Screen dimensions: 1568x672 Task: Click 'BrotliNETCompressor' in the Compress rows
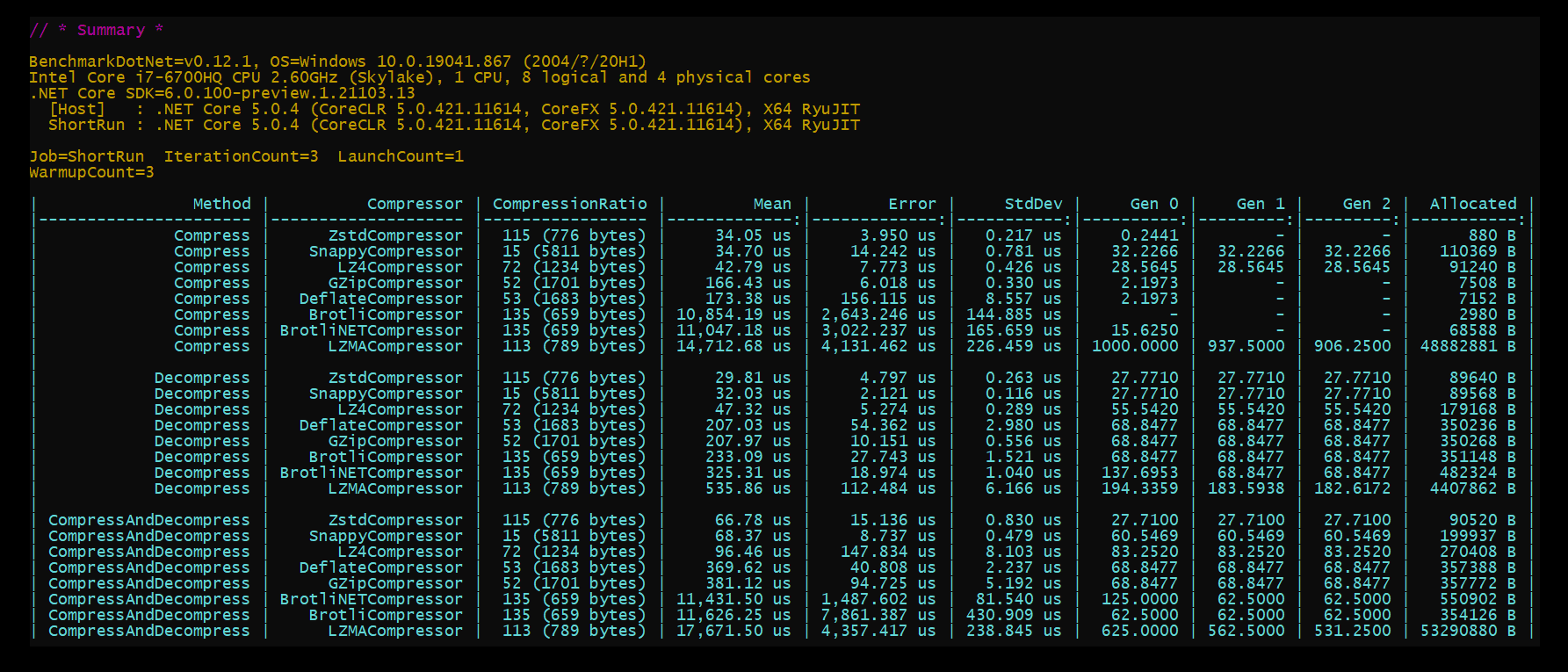pos(372,330)
